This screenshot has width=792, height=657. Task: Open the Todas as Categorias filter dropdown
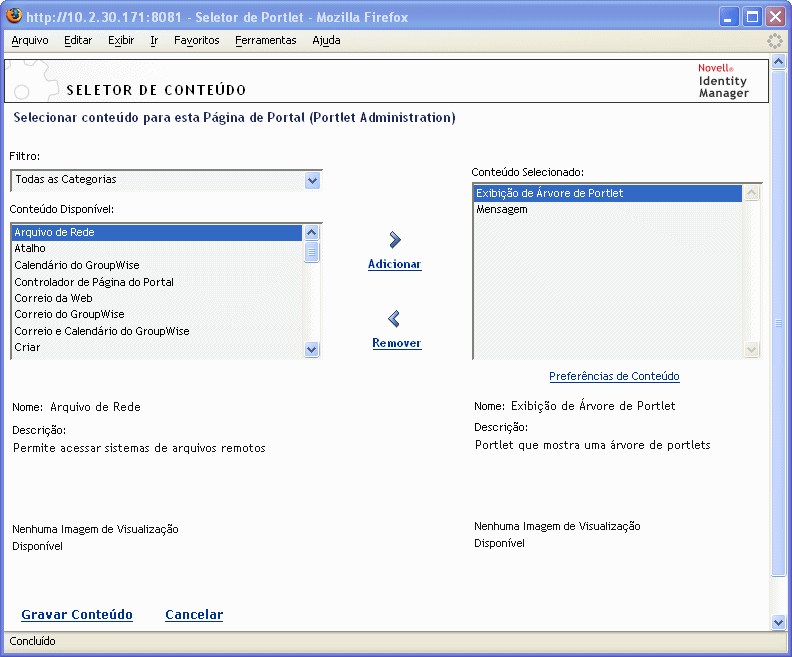[x=166, y=180]
